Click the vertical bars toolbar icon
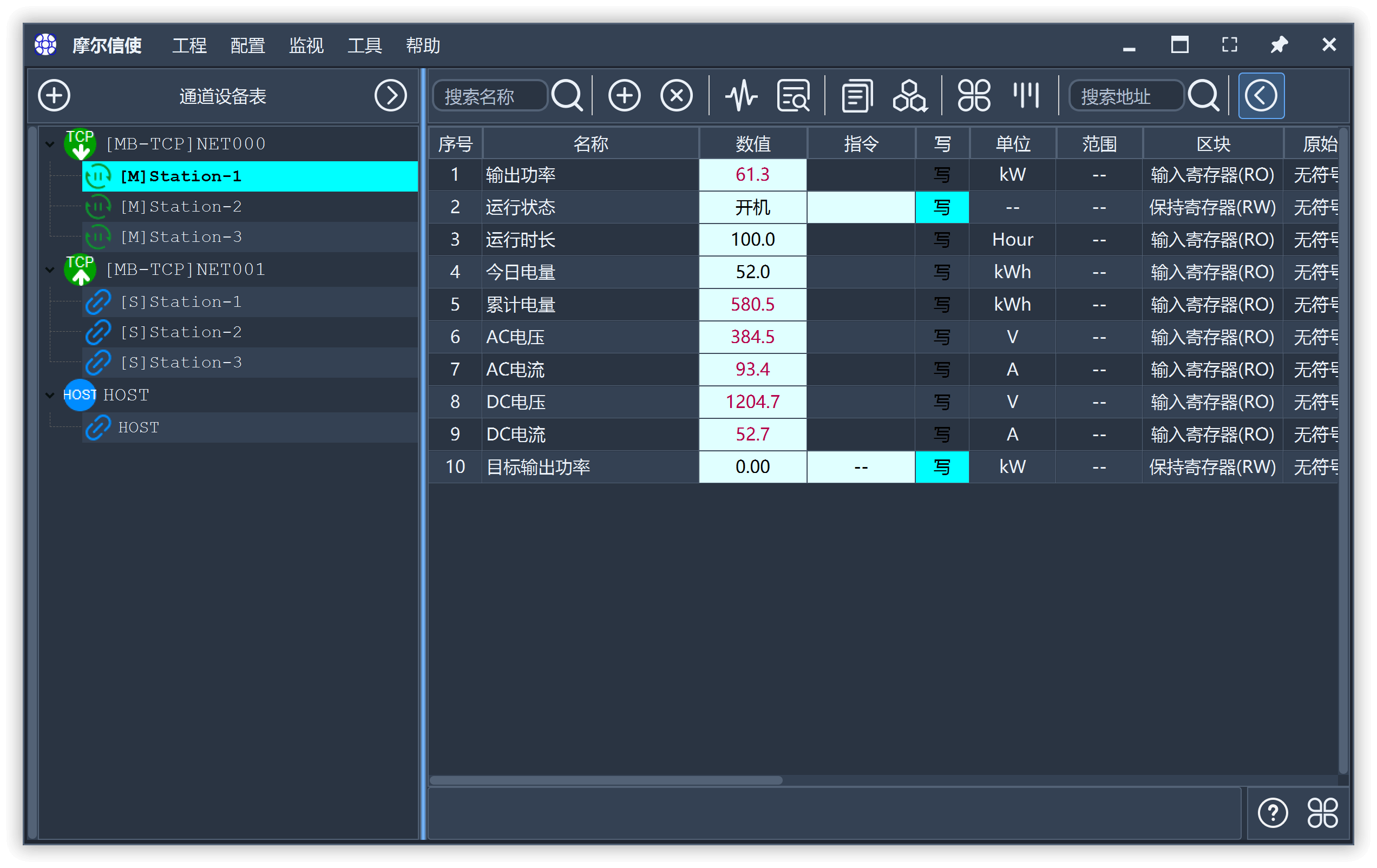This screenshot has height=868, width=1377. (1026, 95)
